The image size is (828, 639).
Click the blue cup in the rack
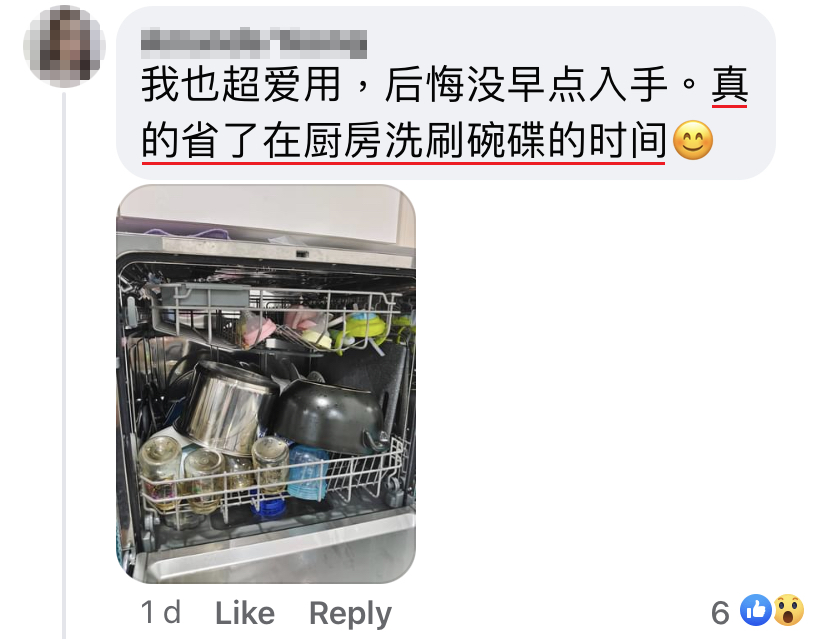pyautogui.click(x=309, y=473)
